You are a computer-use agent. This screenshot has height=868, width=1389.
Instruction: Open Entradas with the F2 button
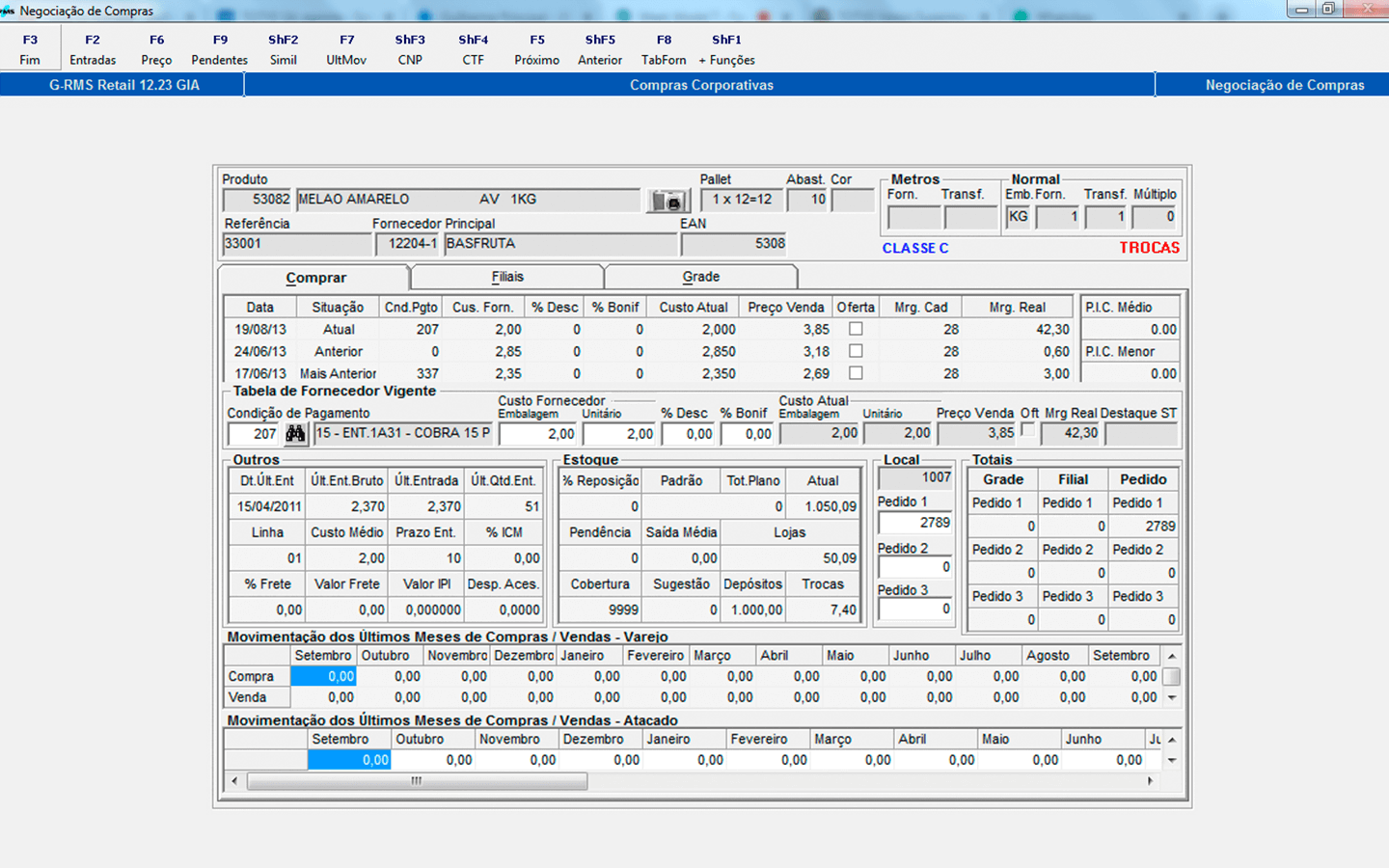click(93, 49)
